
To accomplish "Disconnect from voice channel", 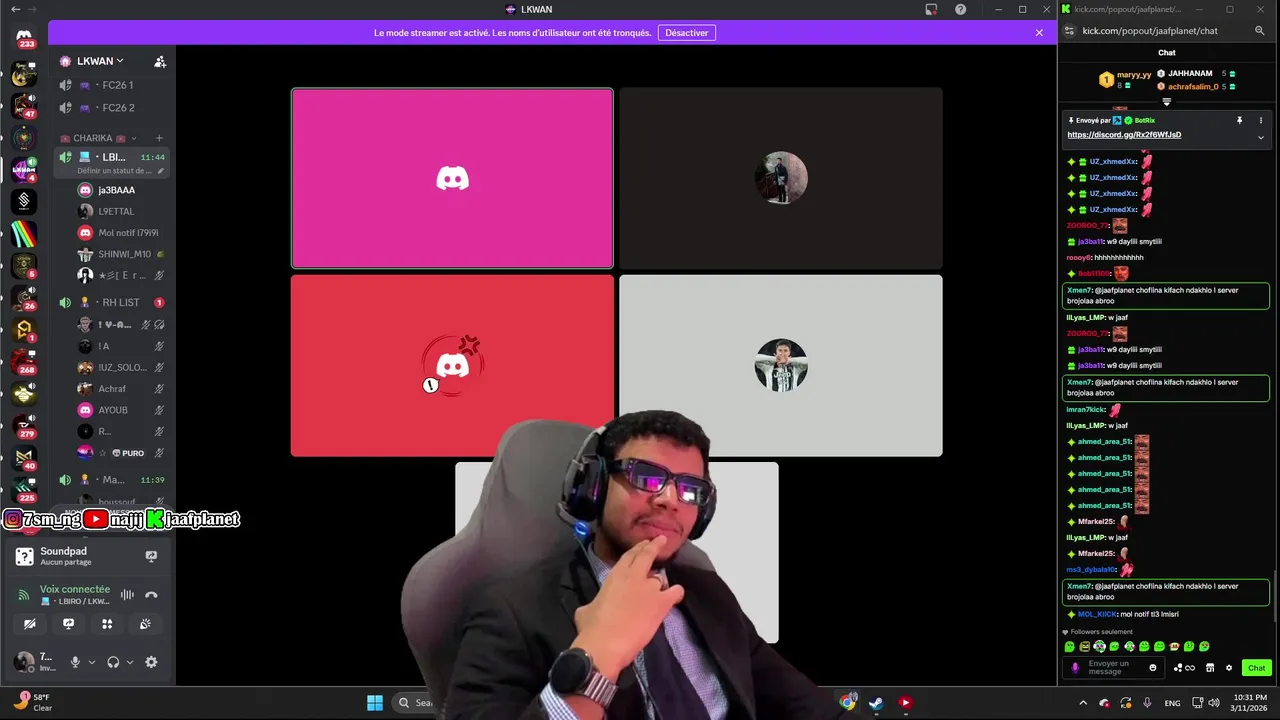I will tap(151, 594).
